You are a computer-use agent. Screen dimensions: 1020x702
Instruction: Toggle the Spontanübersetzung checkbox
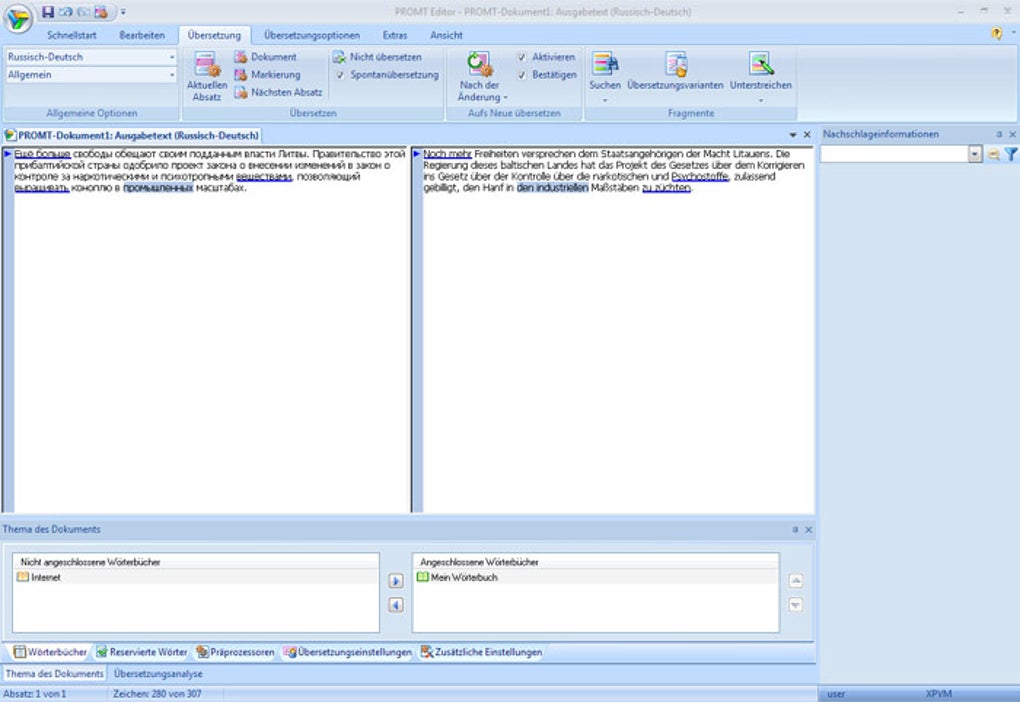(x=340, y=75)
